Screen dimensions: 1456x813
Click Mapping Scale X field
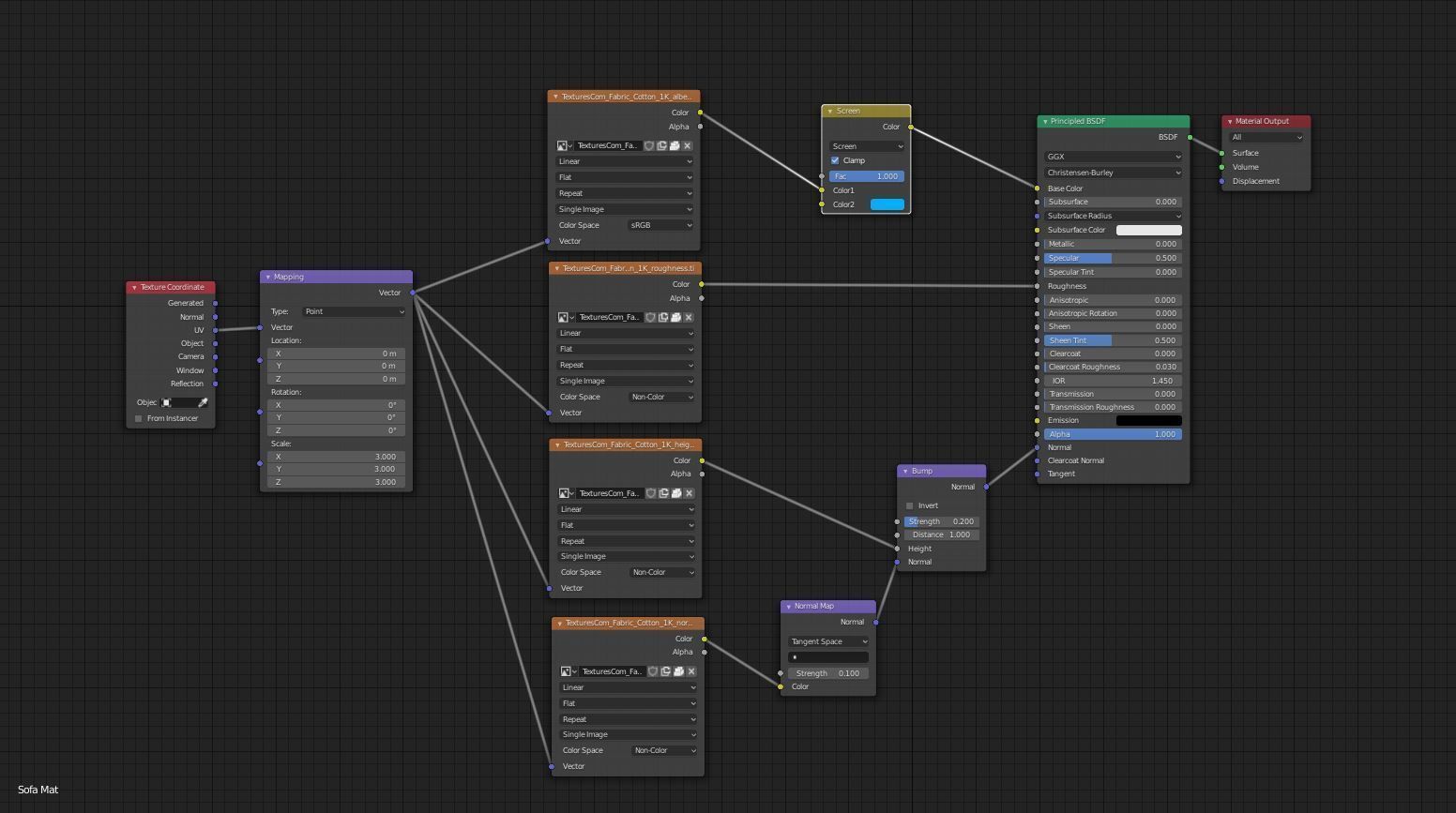(336, 457)
